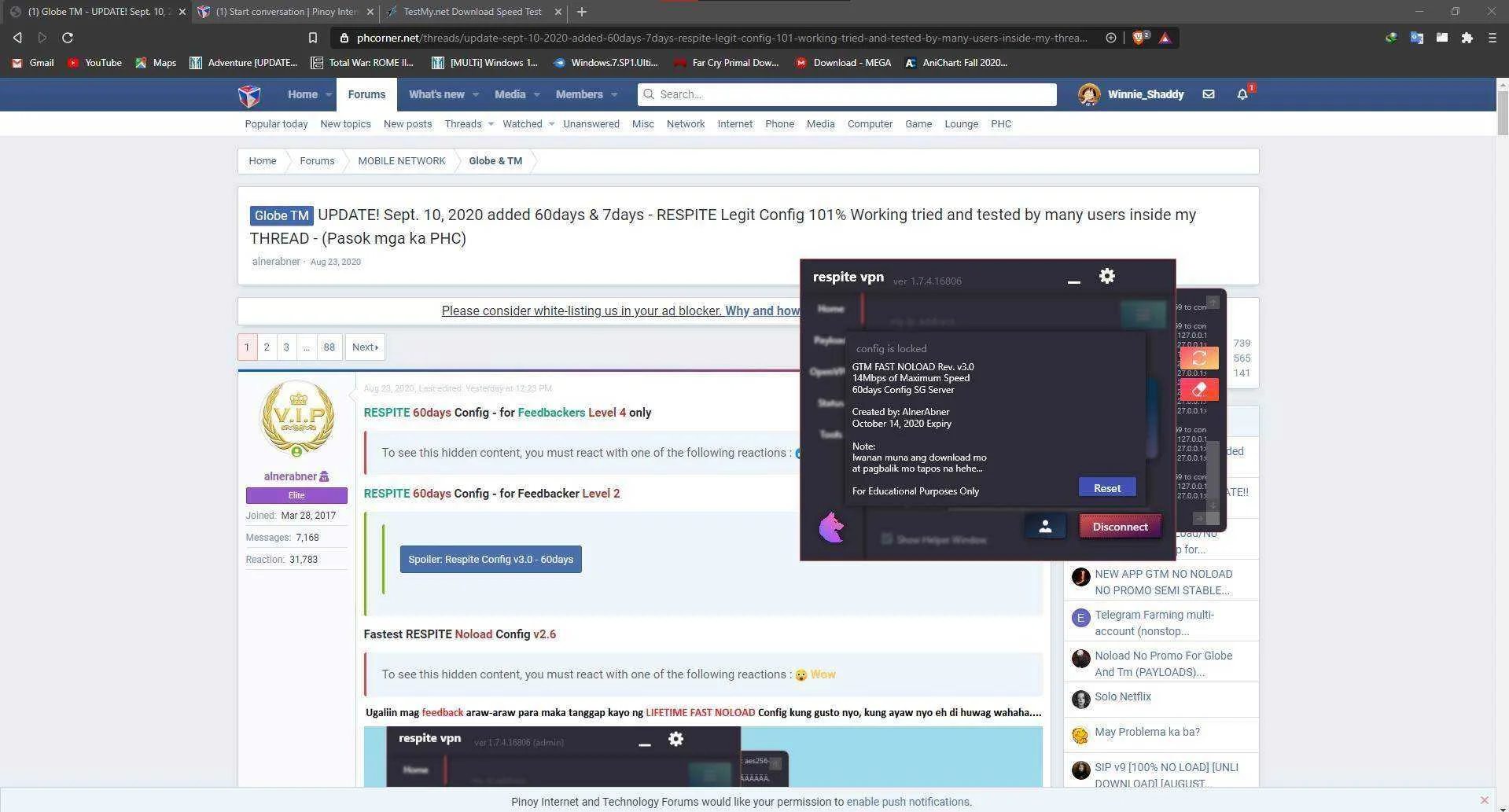Click the Brave Rewards triangle icon

1165,38
